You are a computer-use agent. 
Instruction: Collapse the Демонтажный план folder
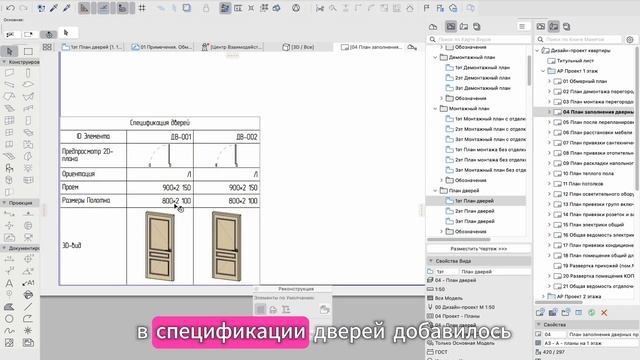(435, 58)
